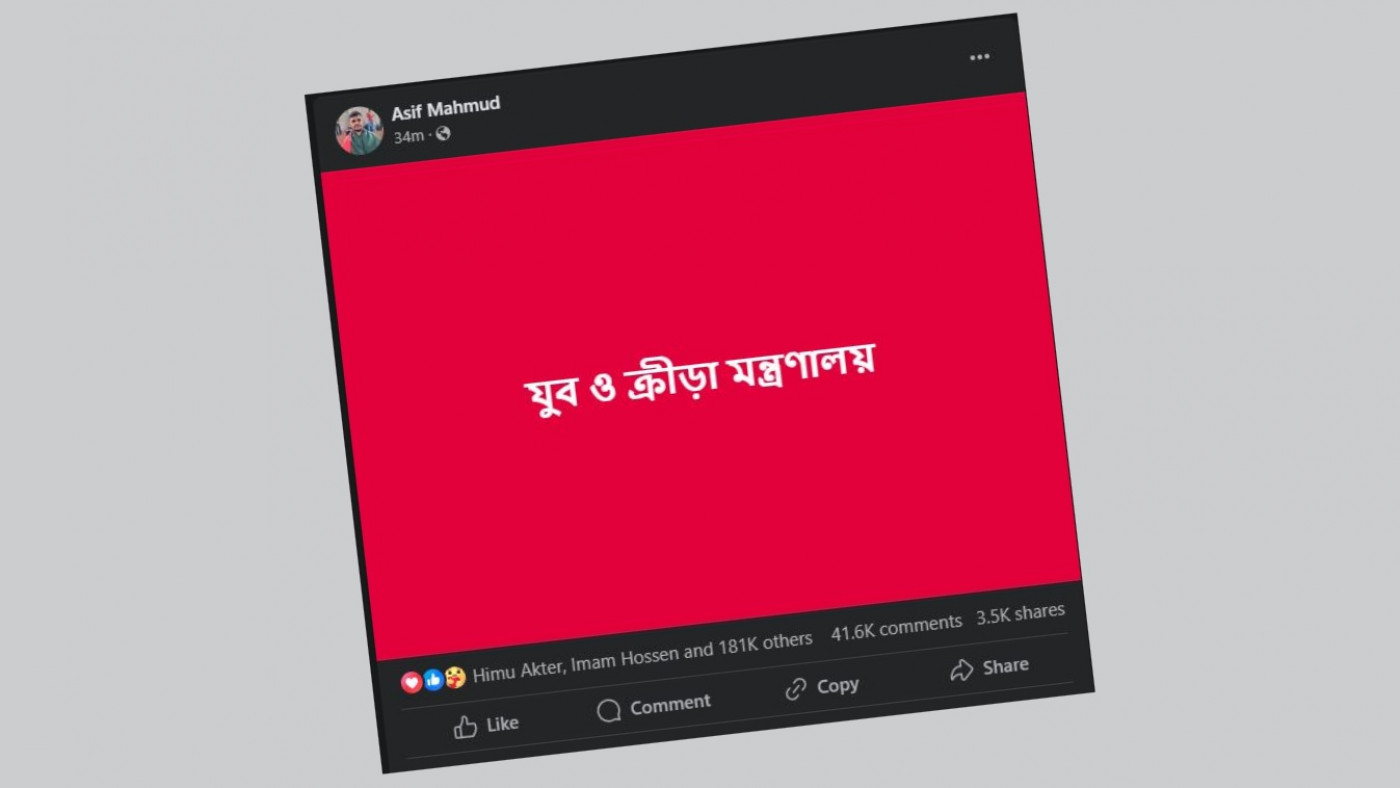Click the Share arrow icon
1400x788 pixels.
tap(962, 670)
